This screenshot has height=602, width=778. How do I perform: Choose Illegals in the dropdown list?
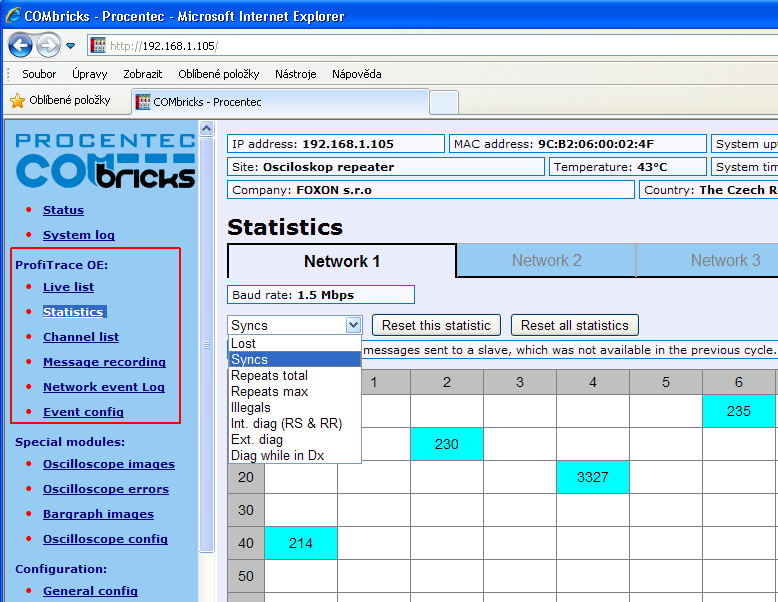pos(295,407)
